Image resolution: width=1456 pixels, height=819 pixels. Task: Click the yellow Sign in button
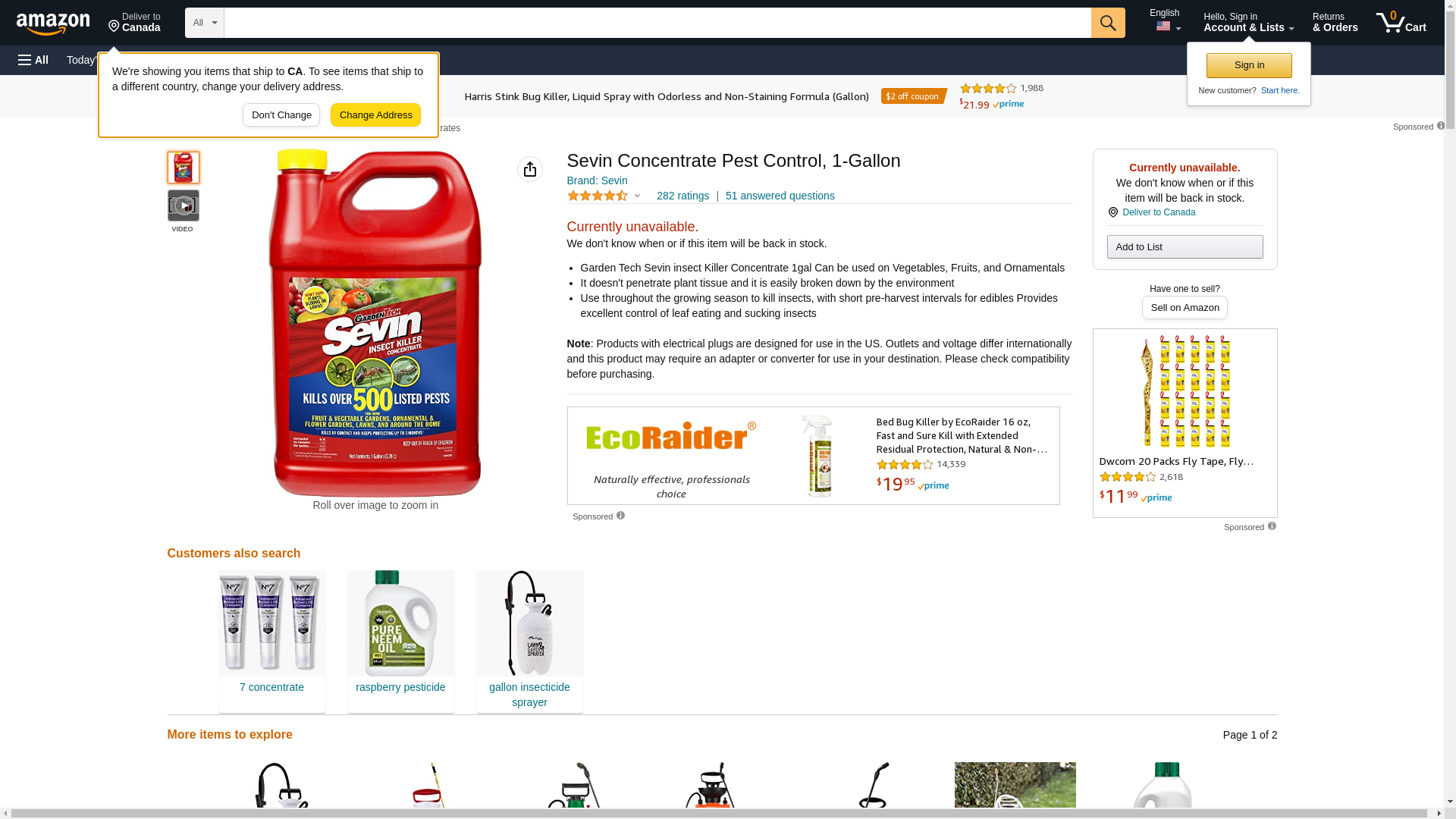point(1249,65)
